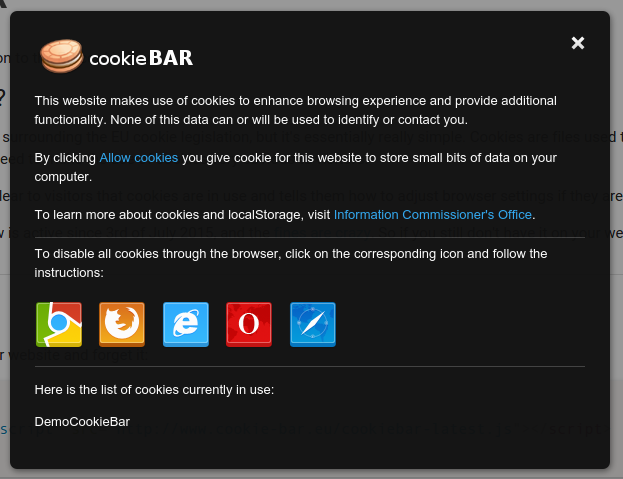Click the dimmed script code snippet behind dialog
The width and height of the screenshot is (623, 479).
[x=312, y=429]
